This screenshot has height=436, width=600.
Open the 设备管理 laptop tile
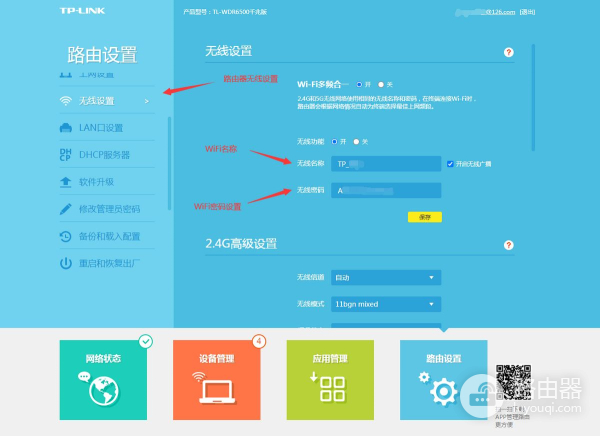(217, 380)
